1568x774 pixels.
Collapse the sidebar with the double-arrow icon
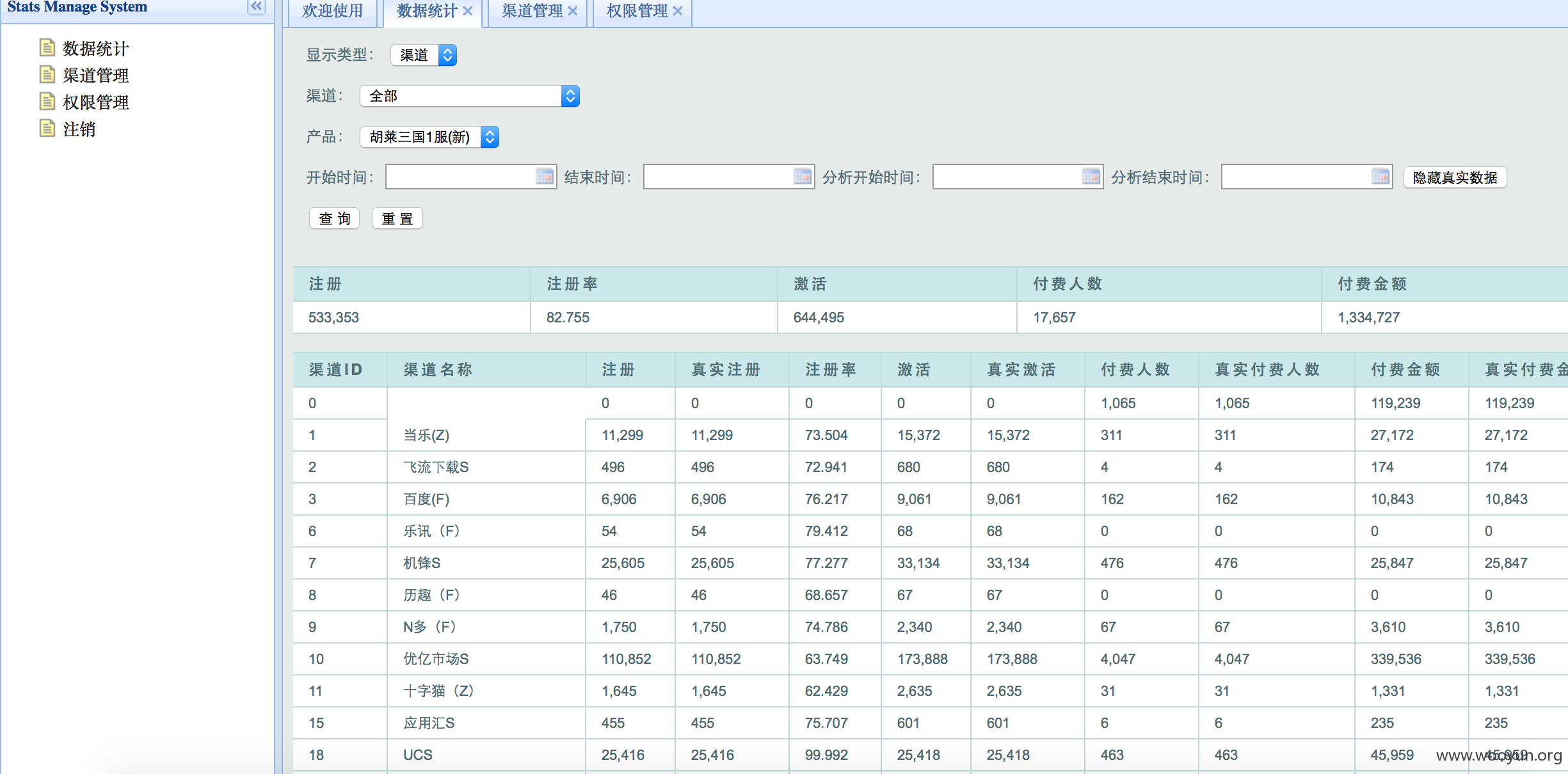[256, 6]
